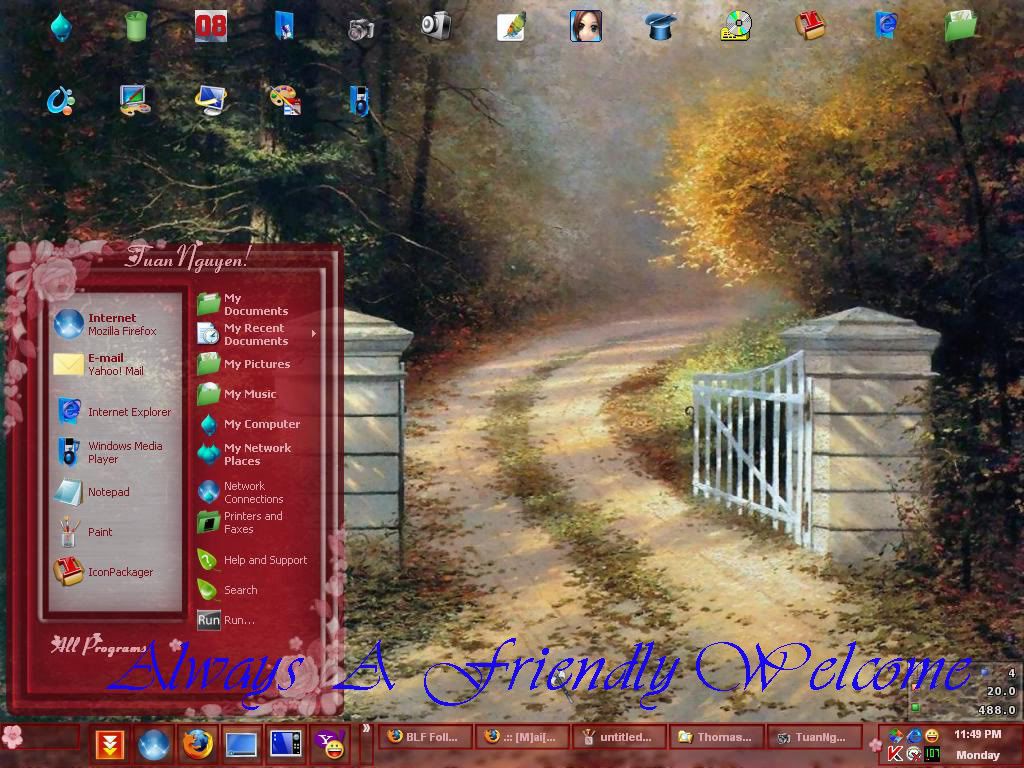
Task: Launch the orange download-arrows quick launch icon
Action: [x=109, y=744]
